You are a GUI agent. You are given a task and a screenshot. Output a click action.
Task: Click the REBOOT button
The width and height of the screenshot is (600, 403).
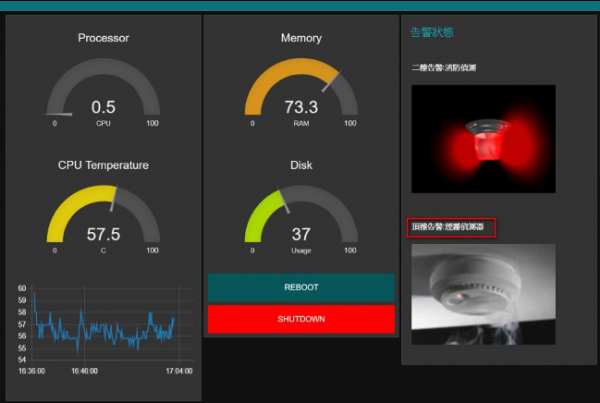pyautogui.click(x=301, y=287)
